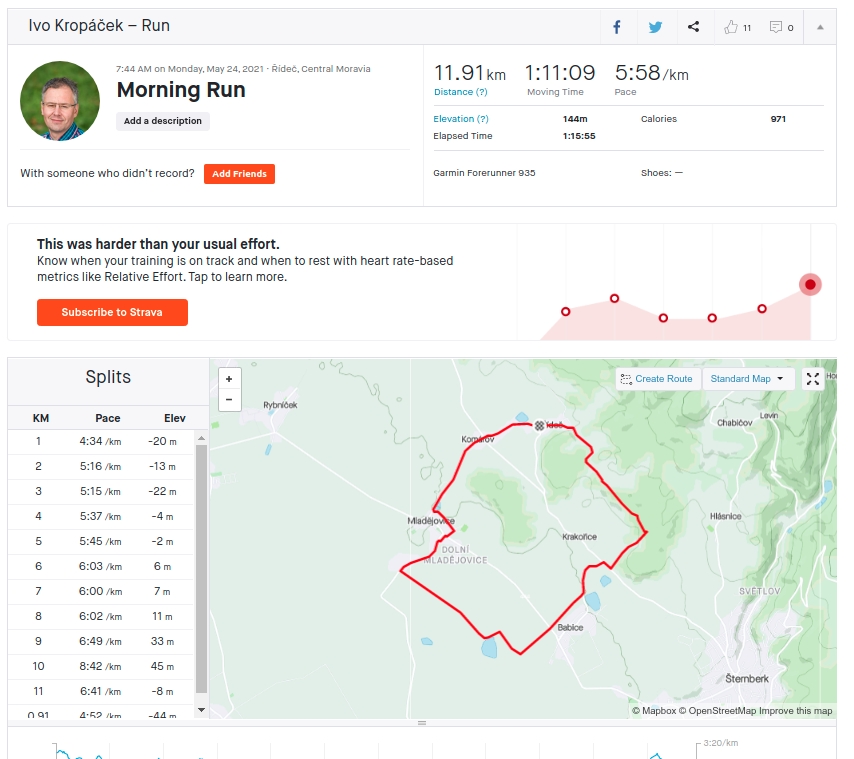Open the Standard Map style dropdown
854x759 pixels.
tap(746, 379)
